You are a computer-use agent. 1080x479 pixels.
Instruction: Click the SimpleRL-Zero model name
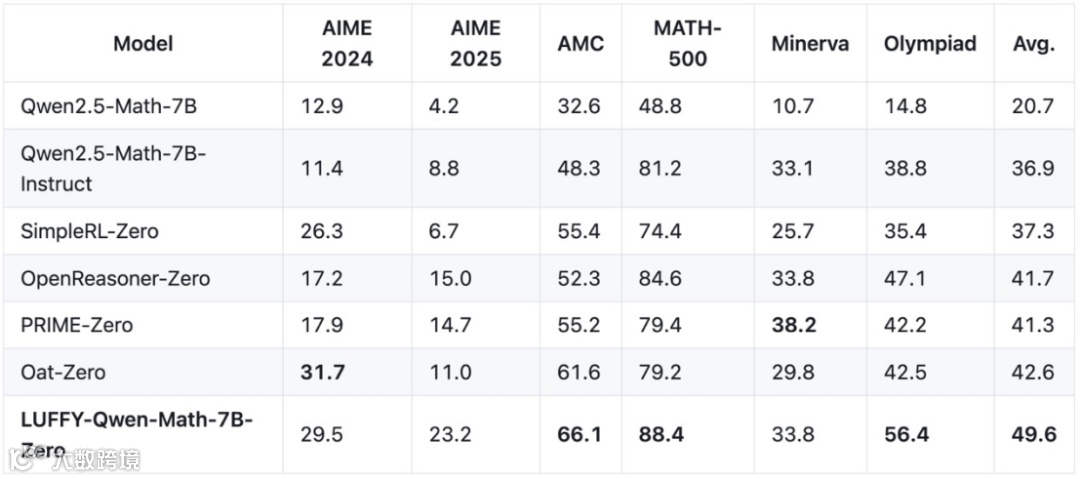pyautogui.click(x=90, y=231)
